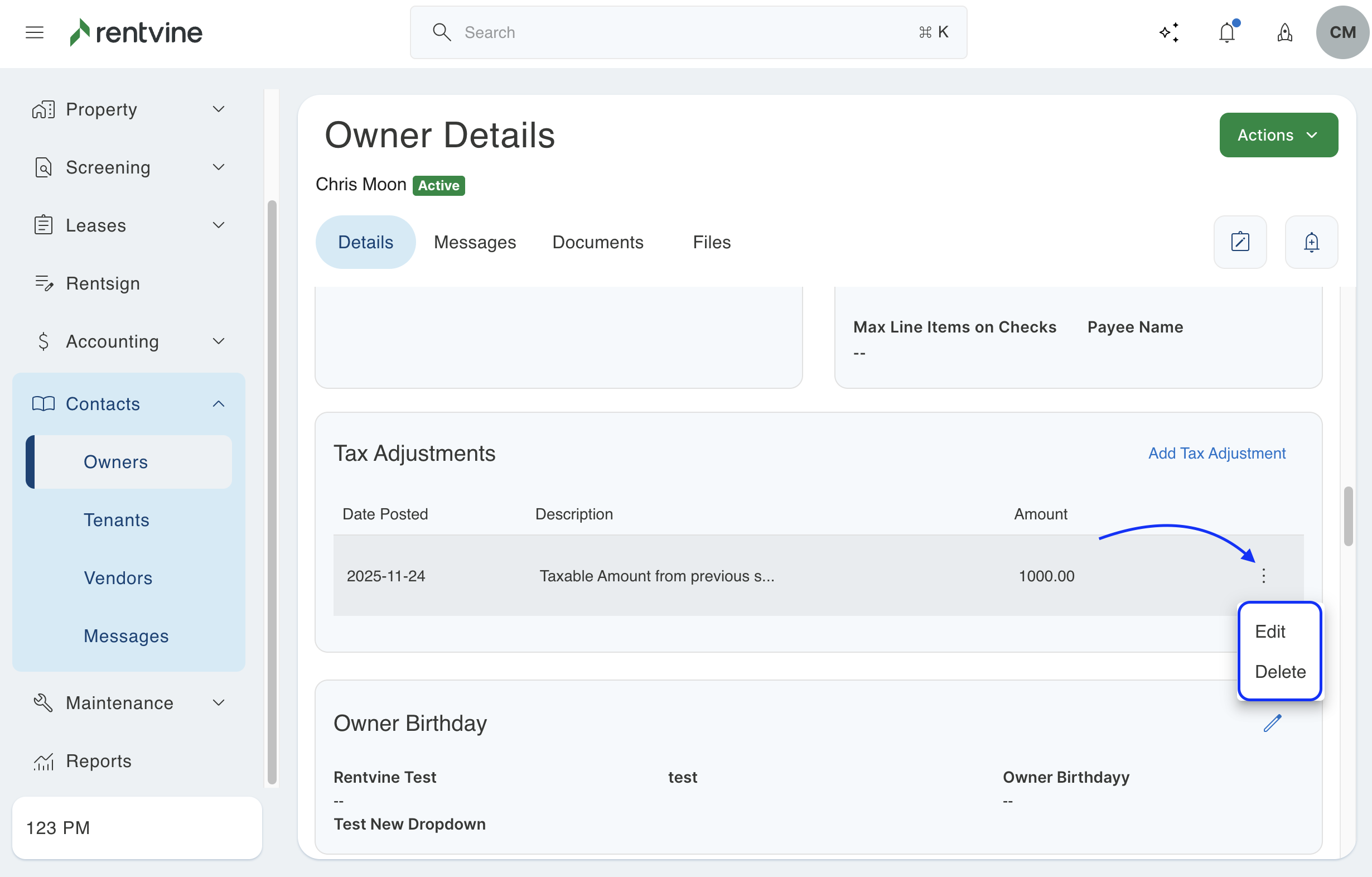Image resolution: width=1372 pixels, height=877 pixels.
Task: Click the AI sparkle assistant icon
Action: coord(1169,32)
